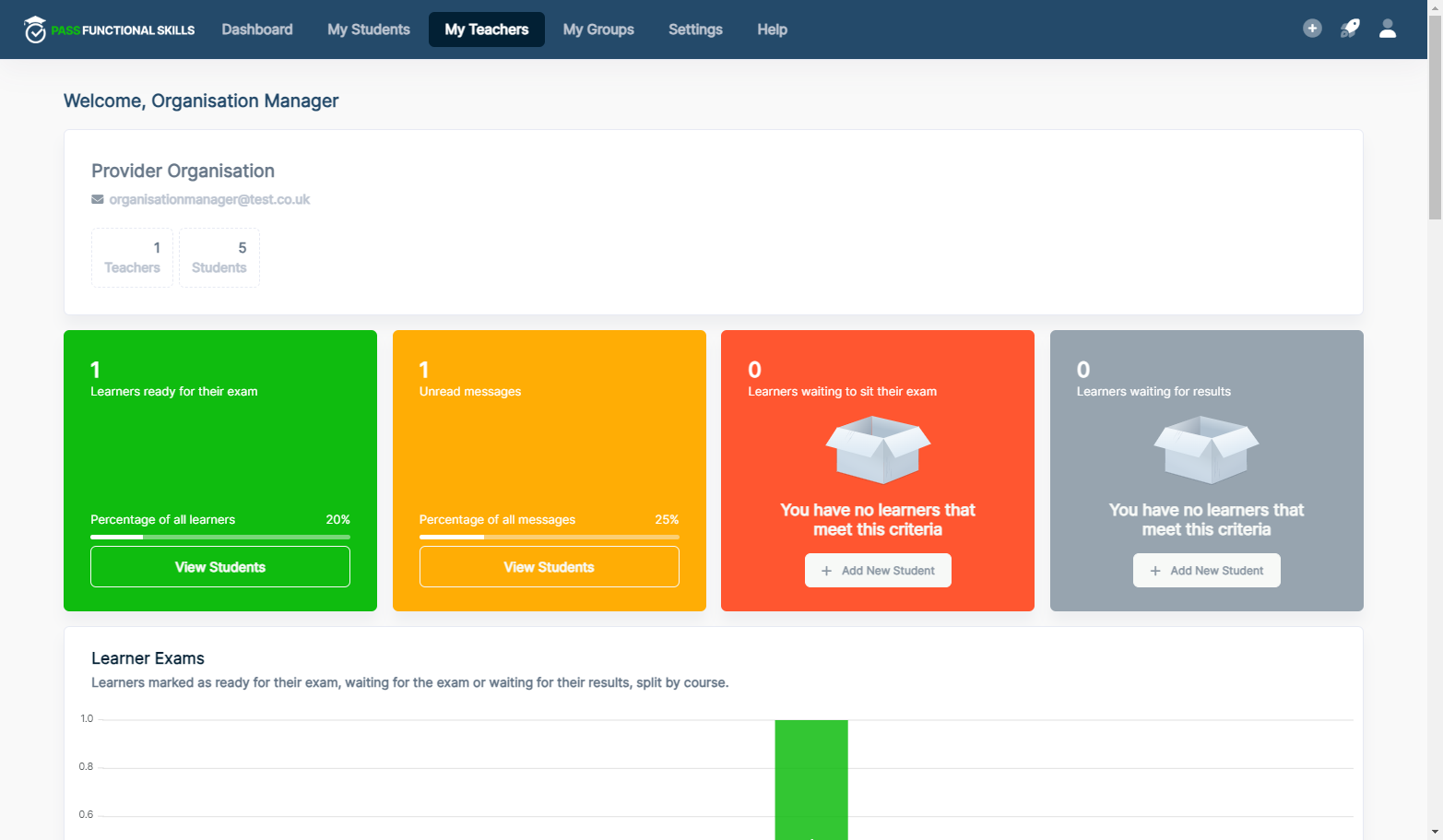Click the 0.8 chart axis label

click(86, 766)
